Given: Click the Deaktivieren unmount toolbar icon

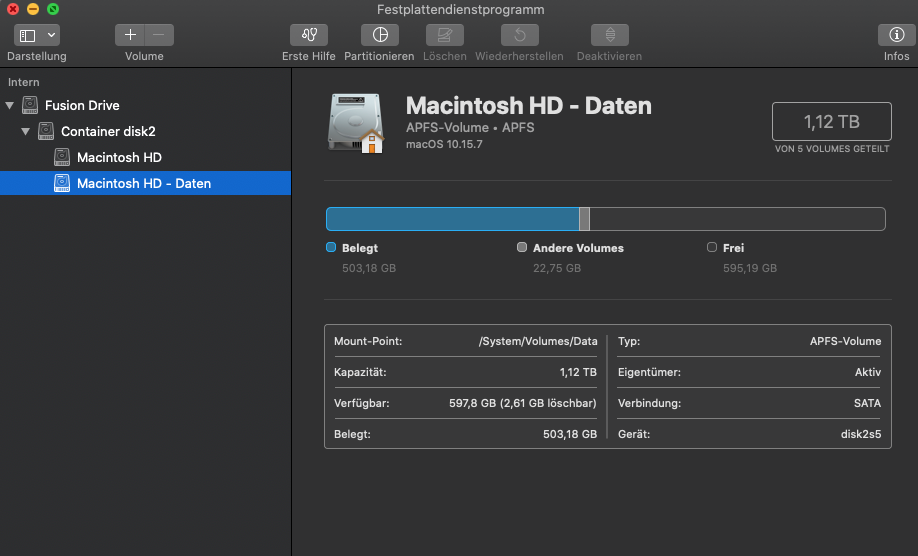Looking at the screenshot, I should (x=609, y=35).
